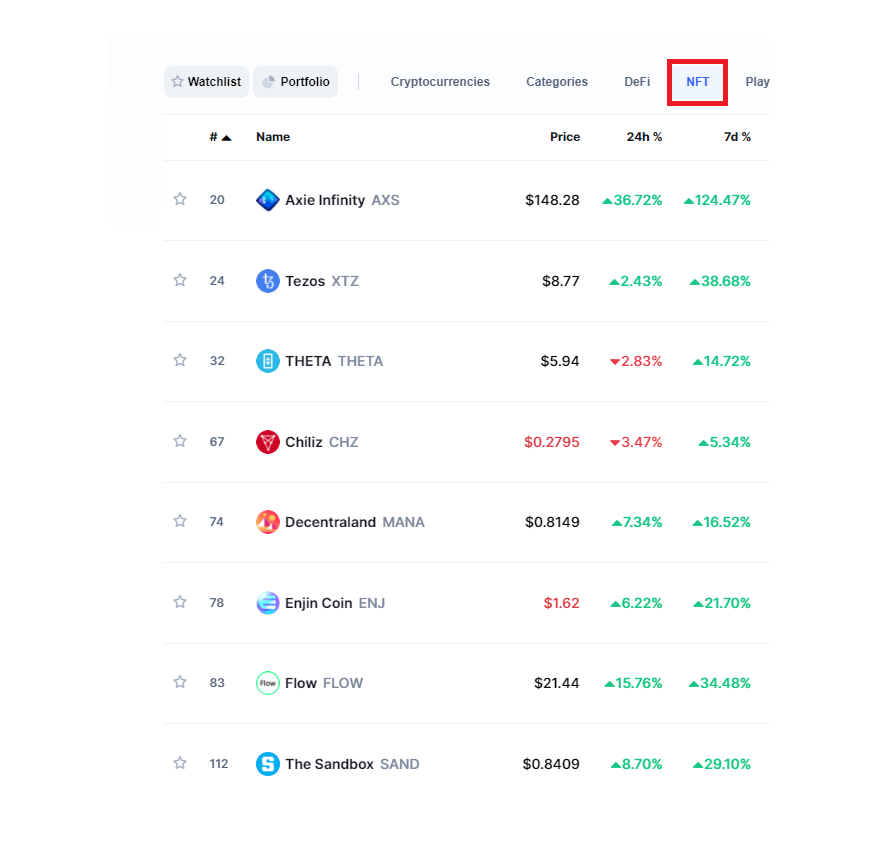The height and width of the screenshot is (850, 886).
Task: Star Tezos for watchlist
Action: (180, 280)
